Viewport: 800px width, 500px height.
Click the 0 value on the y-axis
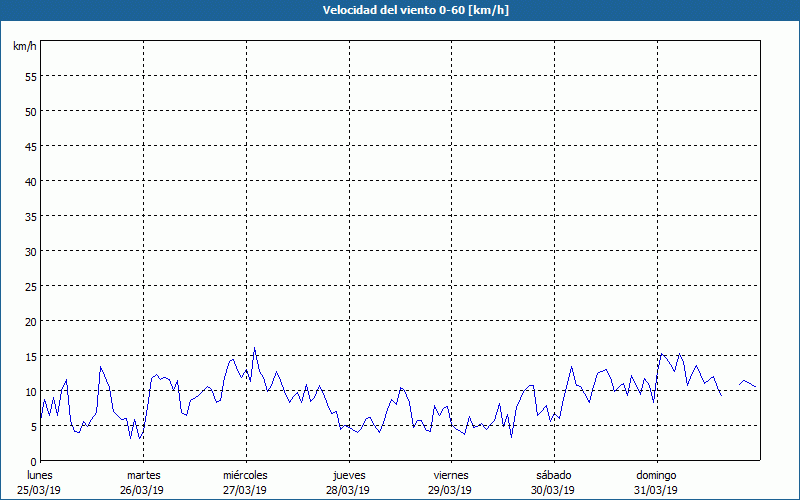pyautogui.click(x=34, y=462)
